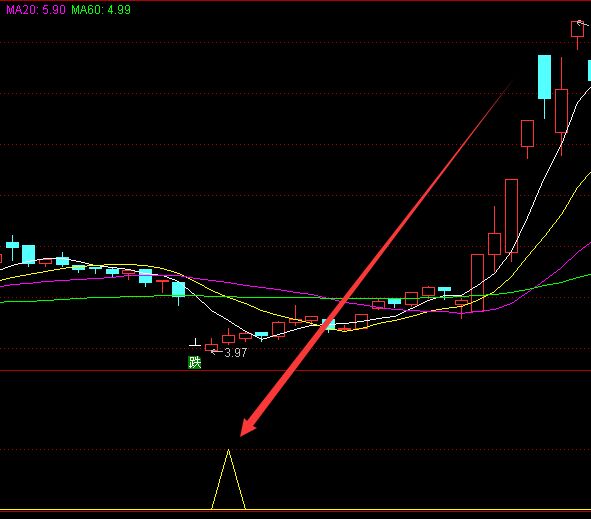Viewport: 591px width, 519px height.
Task: Click the white ⊥ marker above 跌
Action: tap(195, 342)
